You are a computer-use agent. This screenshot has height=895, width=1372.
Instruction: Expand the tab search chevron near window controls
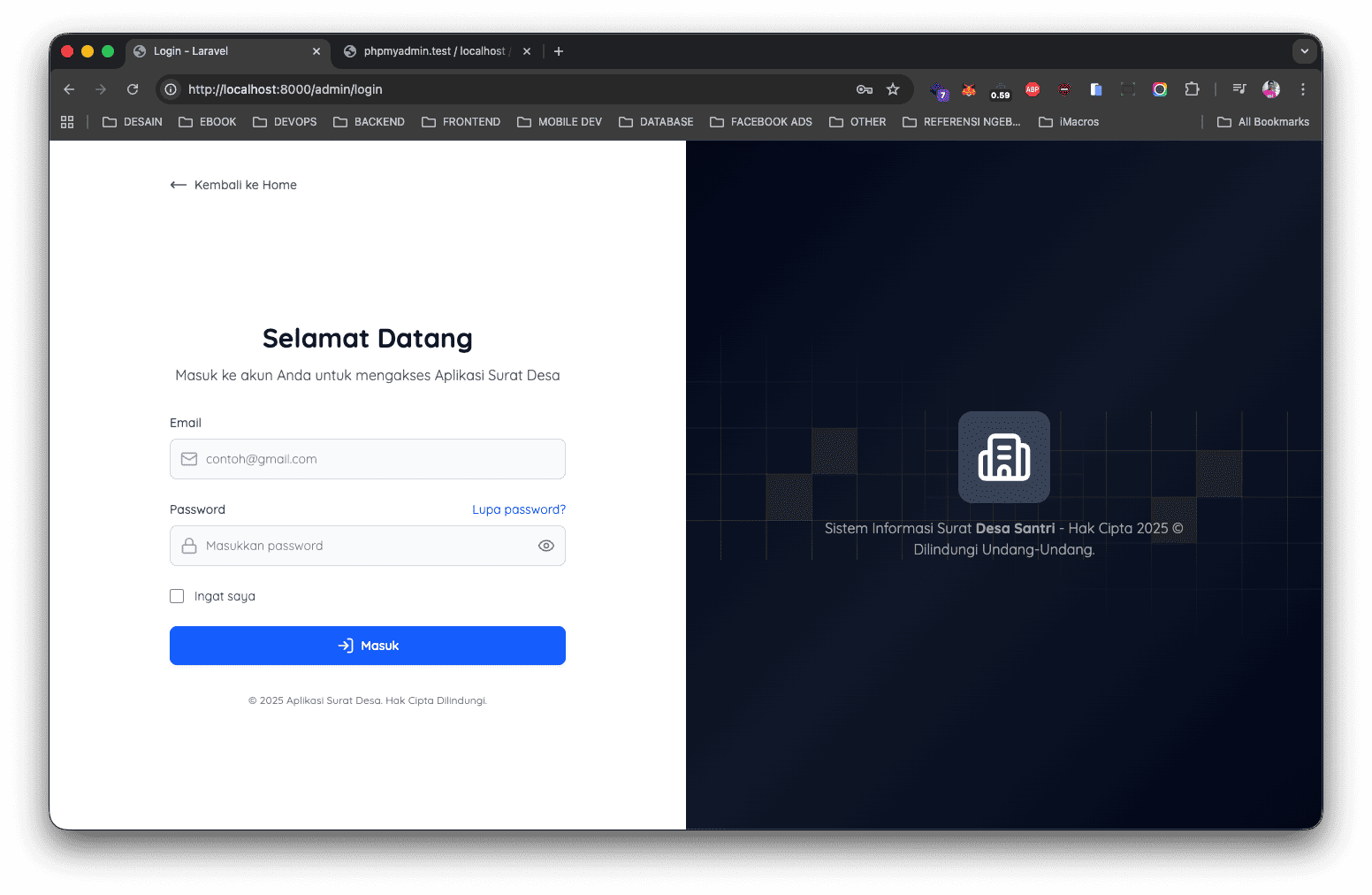1304,51
